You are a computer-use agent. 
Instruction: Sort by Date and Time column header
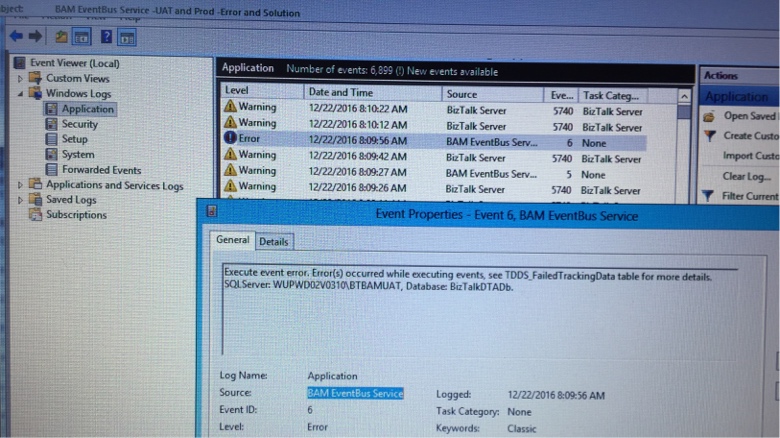373,93
